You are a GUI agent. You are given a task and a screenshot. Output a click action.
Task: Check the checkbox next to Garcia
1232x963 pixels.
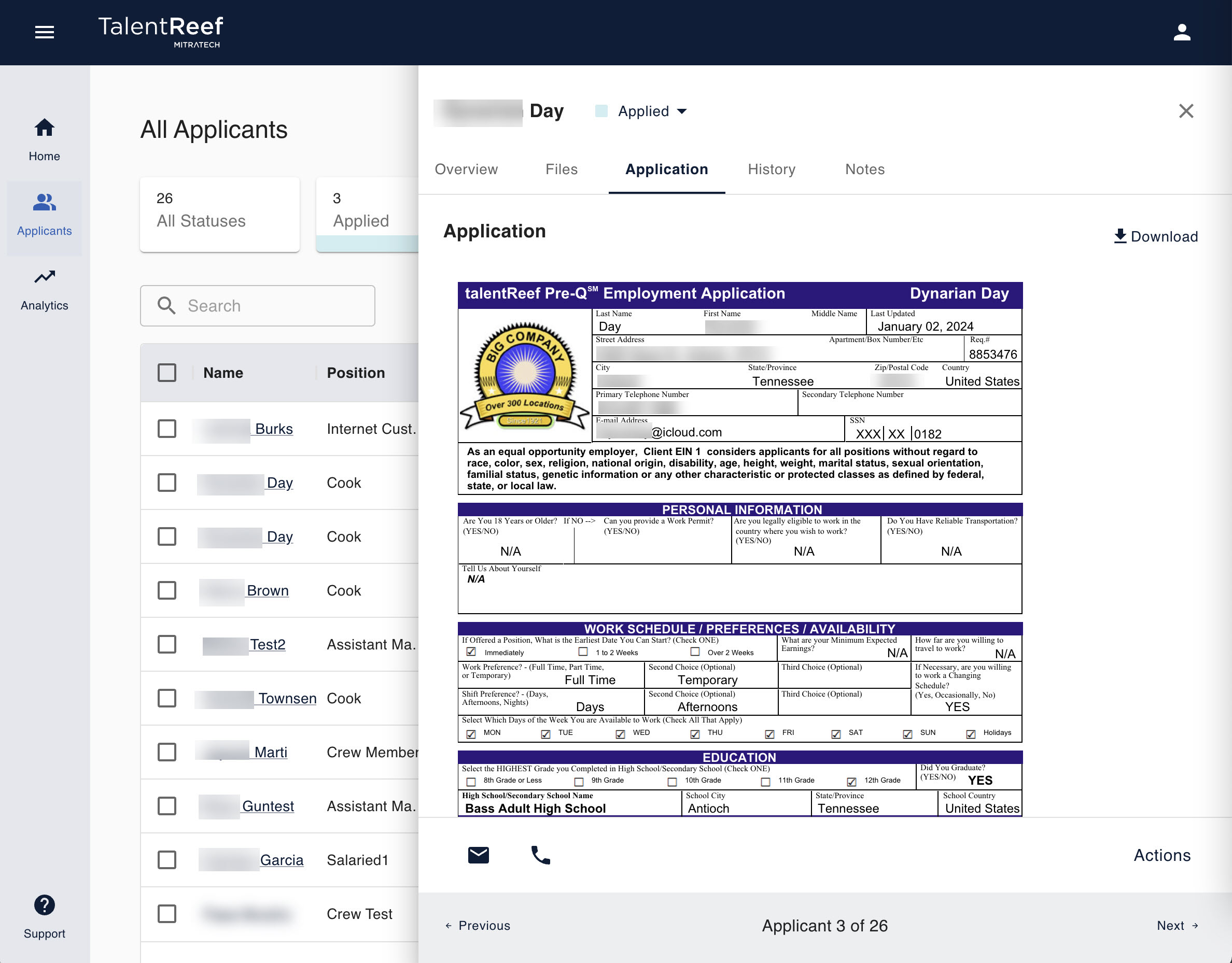[167, 860]
